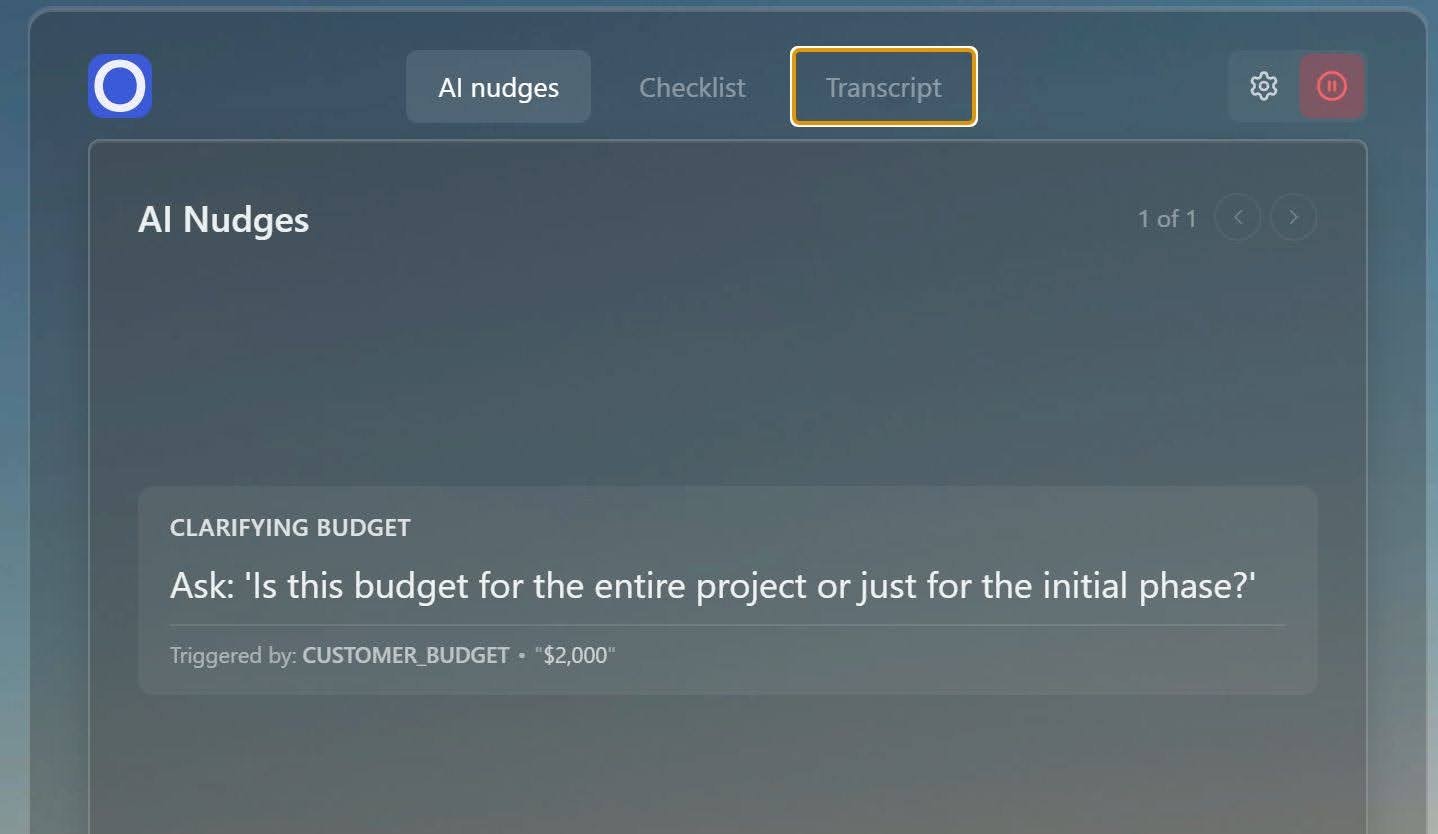This screenshot has width=1438, height=834.
Task: Click the suggested budget clarifying question
Action: click(712, 586)
